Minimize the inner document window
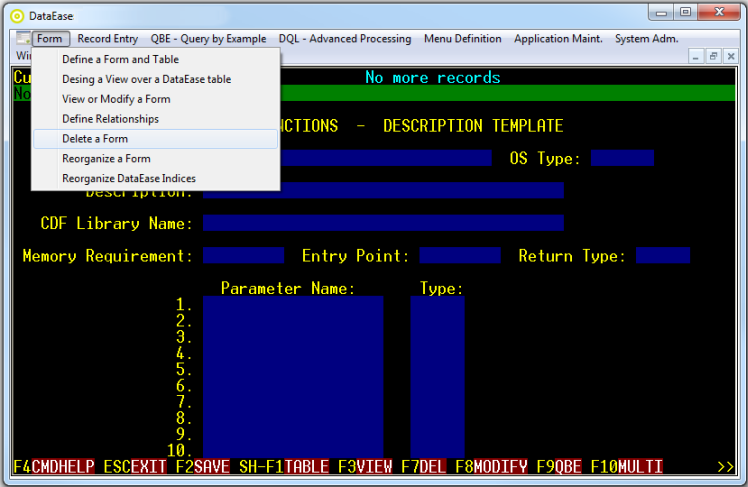 (696, 56)
